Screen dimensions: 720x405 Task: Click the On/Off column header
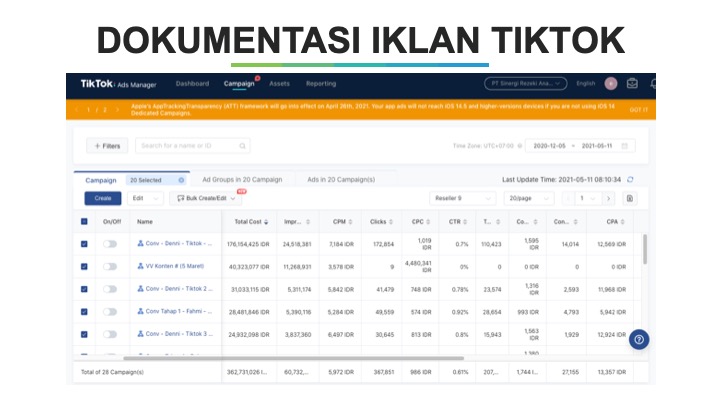tap(112, 222)
